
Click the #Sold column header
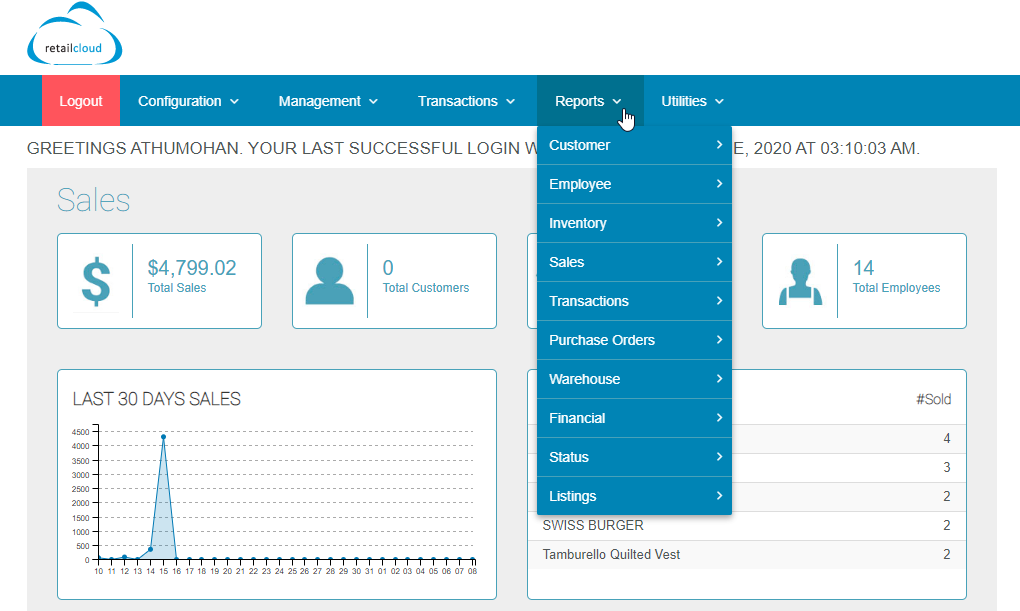tap(933, 399)
